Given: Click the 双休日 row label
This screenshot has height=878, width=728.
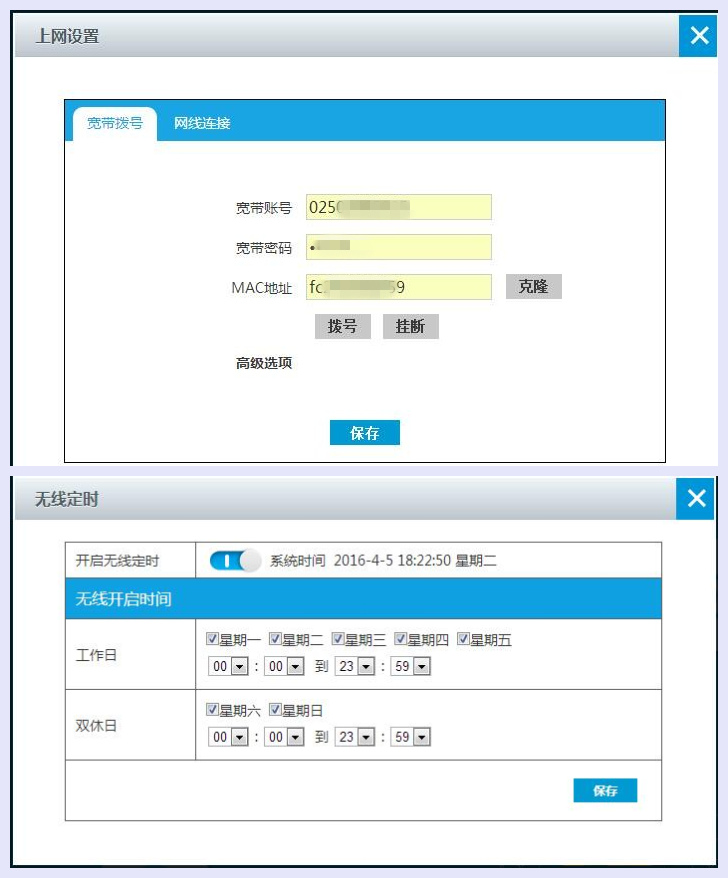Looking at the screenshot, I should click(96, 725).
